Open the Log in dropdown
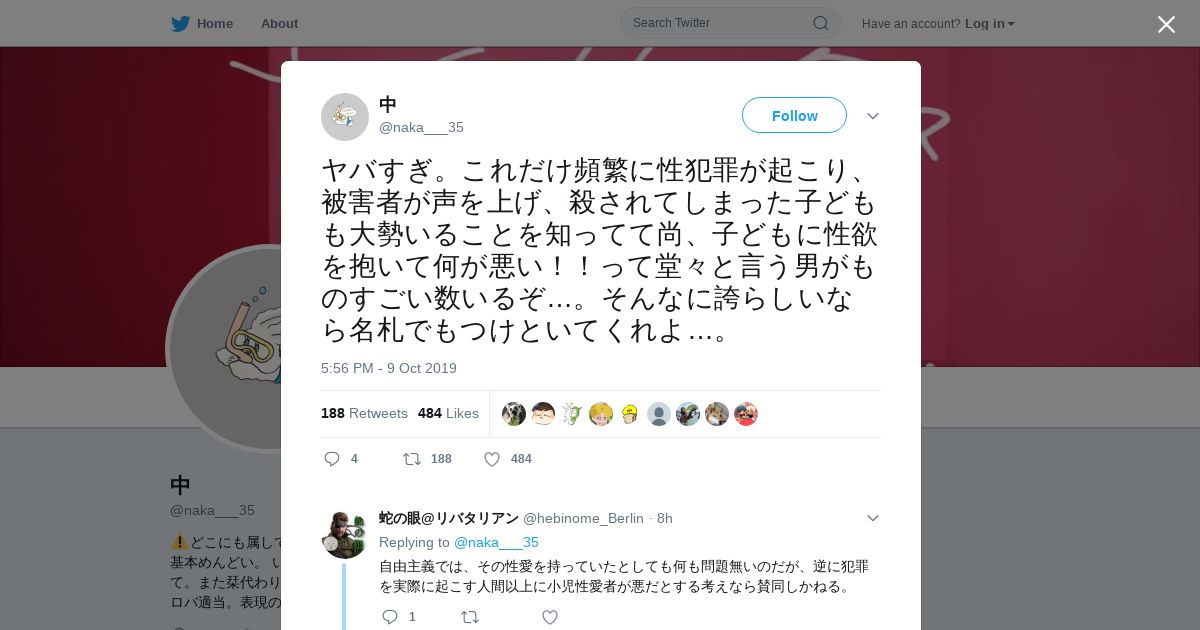Screen dimensions: 1200x630 click(989, 23)
